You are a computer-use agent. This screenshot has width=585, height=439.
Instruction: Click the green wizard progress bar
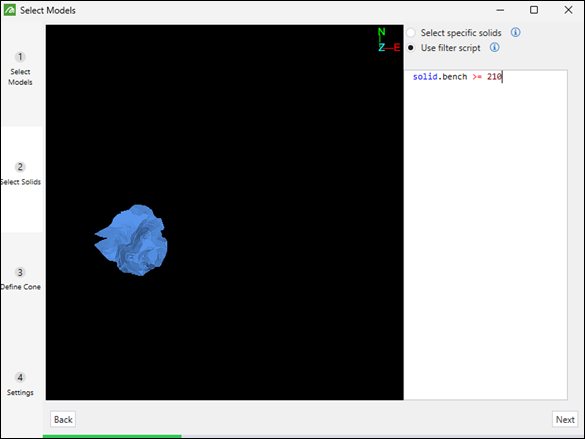point(112,436)
